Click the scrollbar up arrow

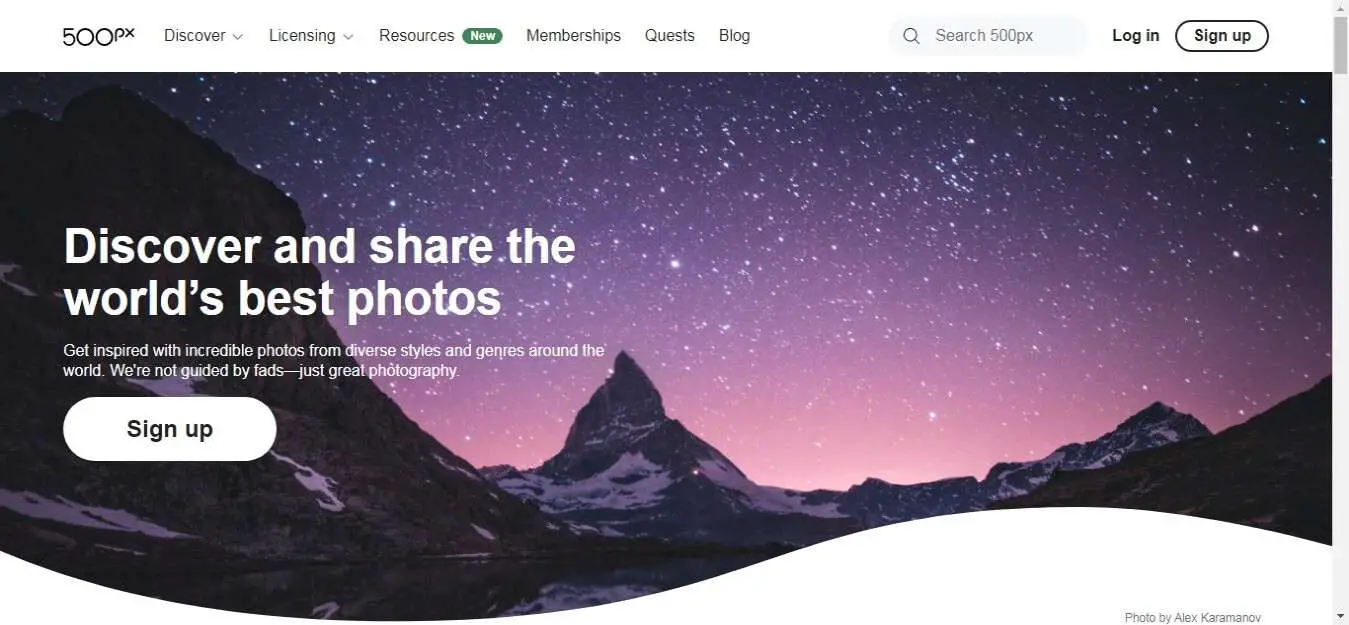tap(1341, 8)
